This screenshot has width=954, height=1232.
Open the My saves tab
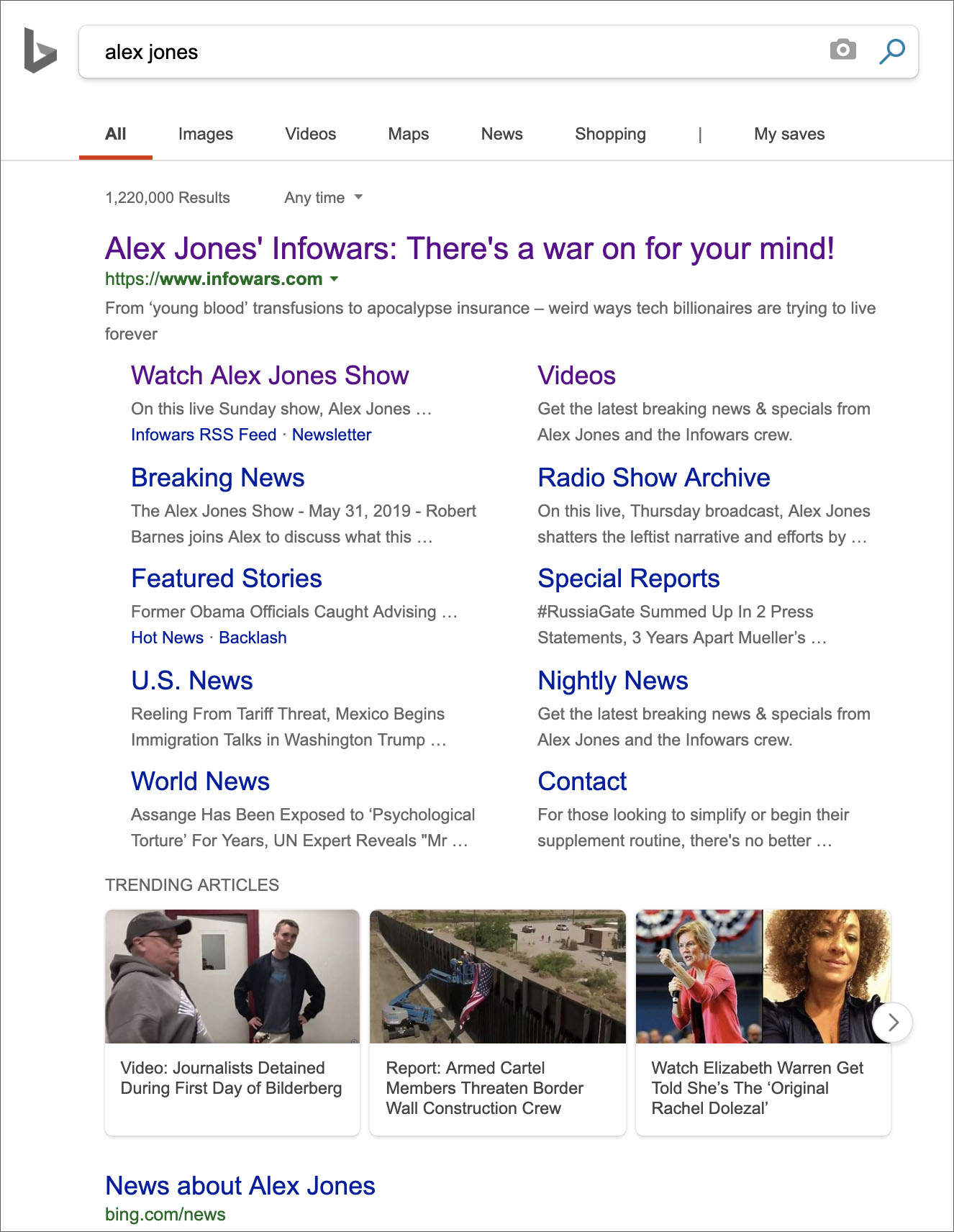(789, 135)
